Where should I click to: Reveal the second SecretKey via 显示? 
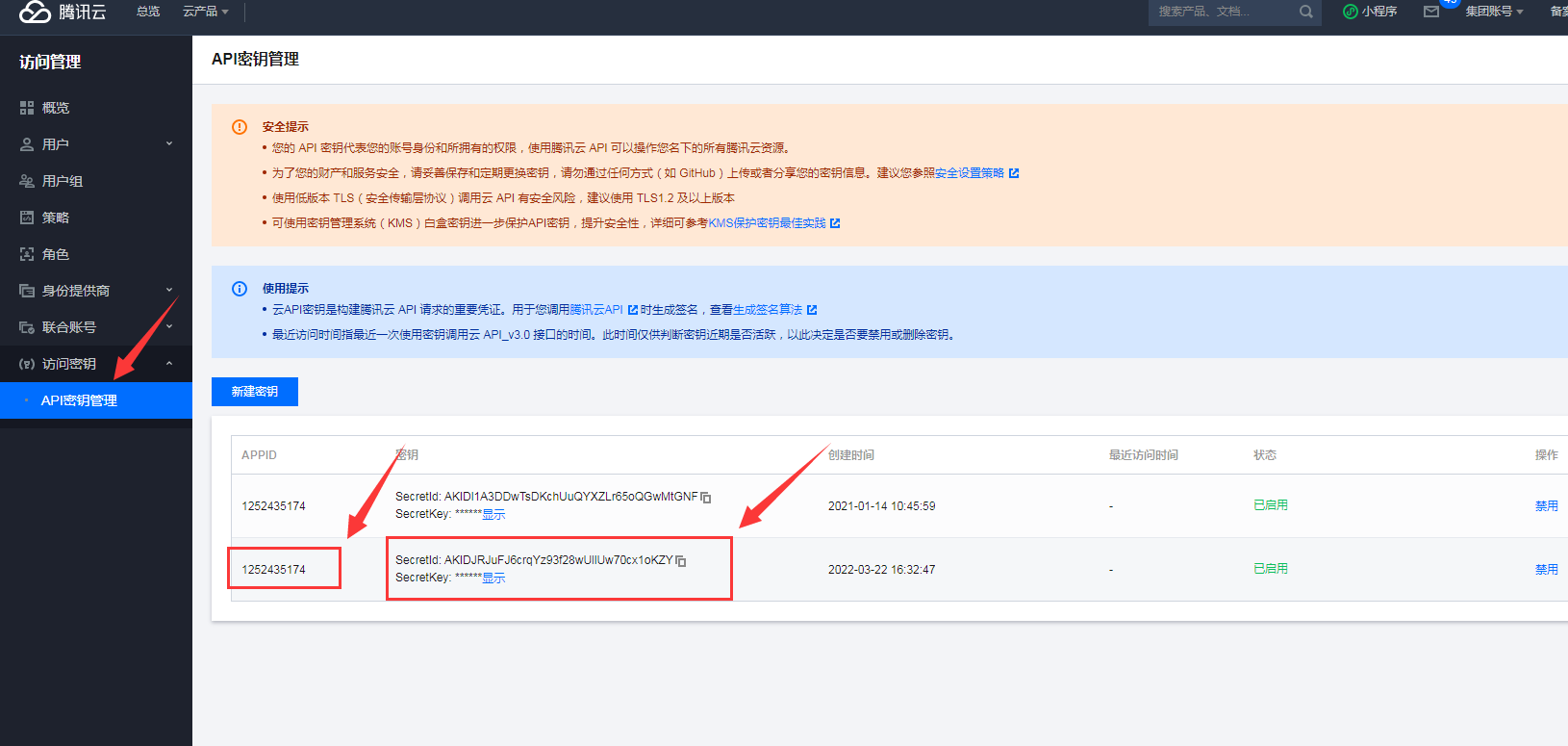pyautogui.click(x=493, y=579)
